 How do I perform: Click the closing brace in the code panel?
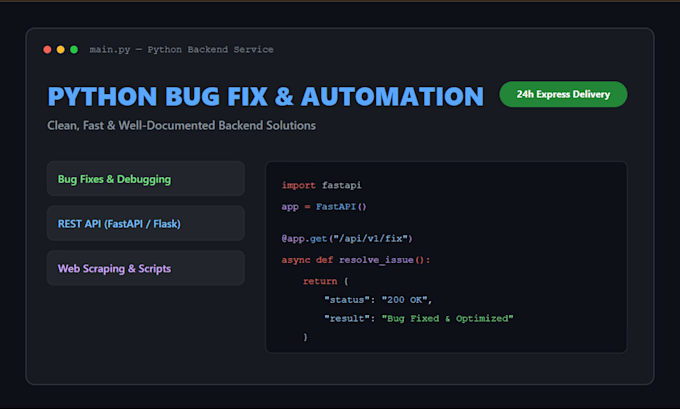click(305, 337)
